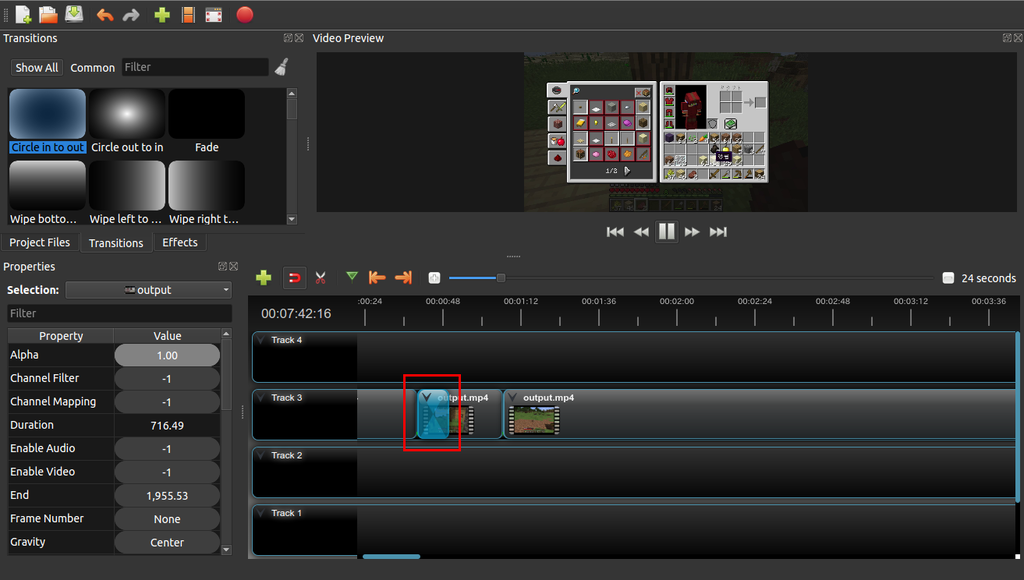The width and height of the screenshot is (1024, 580).
Task: Jump to next marker orange arrow
Action: tap(404, 278)
